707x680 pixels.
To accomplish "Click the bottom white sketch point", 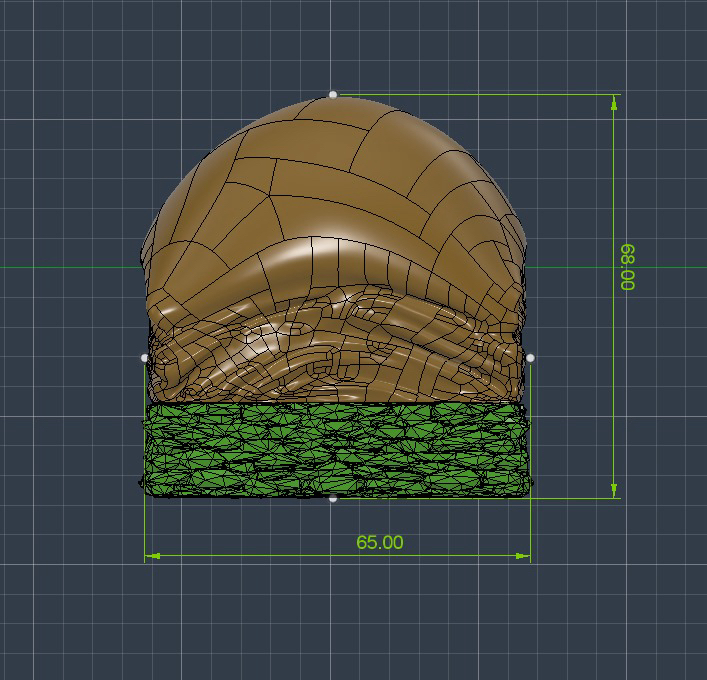I will point(333,499).
